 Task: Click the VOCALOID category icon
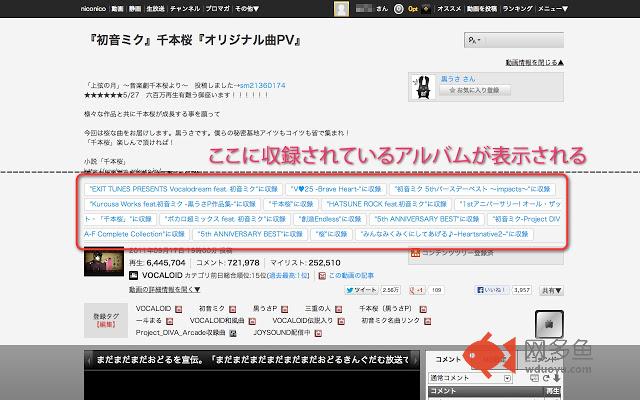coord(133,276)
